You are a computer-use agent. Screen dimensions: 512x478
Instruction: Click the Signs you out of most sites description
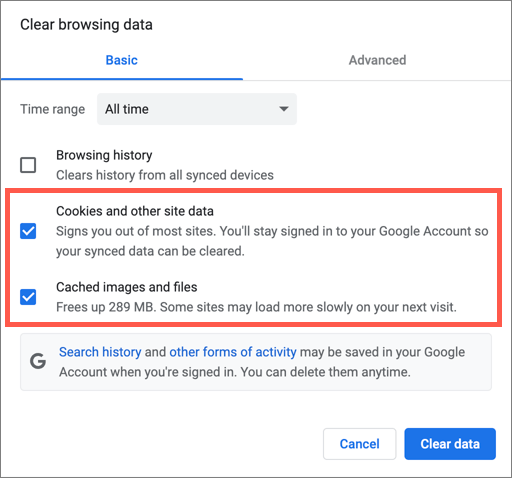coord(272,241)
